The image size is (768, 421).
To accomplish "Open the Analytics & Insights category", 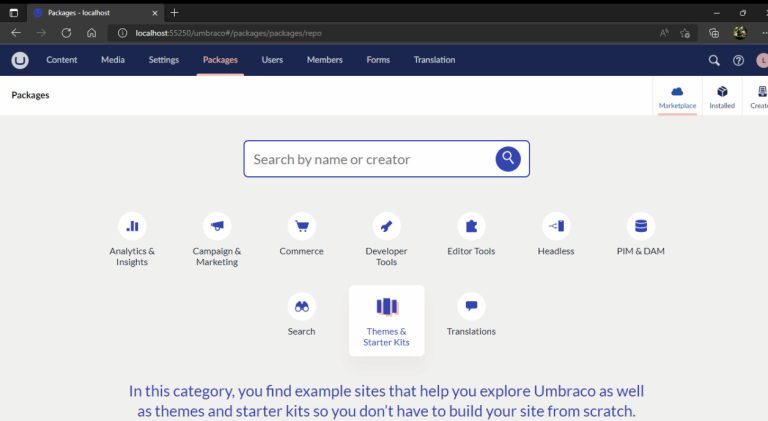I will click(x=132, y=226).
